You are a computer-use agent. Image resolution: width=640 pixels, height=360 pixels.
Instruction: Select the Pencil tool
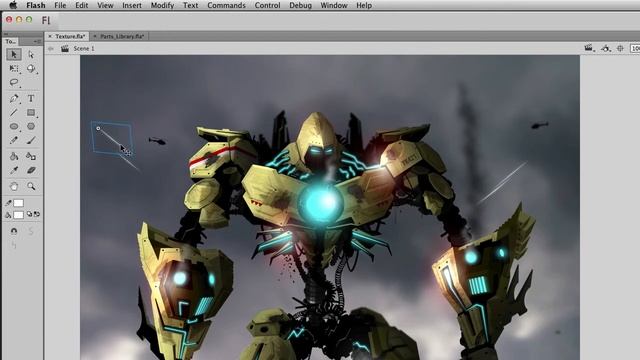coord(14,140)
